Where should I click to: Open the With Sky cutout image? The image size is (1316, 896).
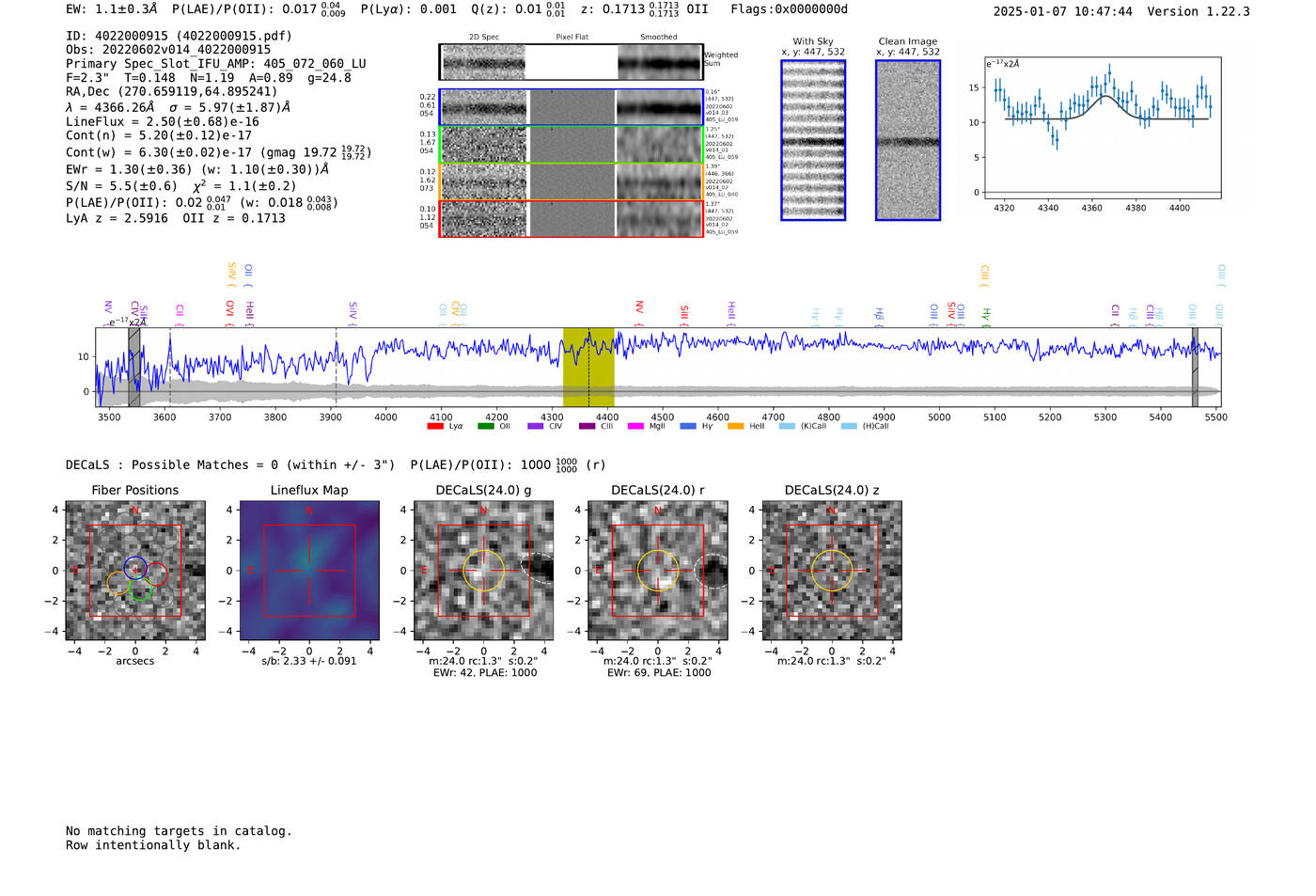(813, 140)
